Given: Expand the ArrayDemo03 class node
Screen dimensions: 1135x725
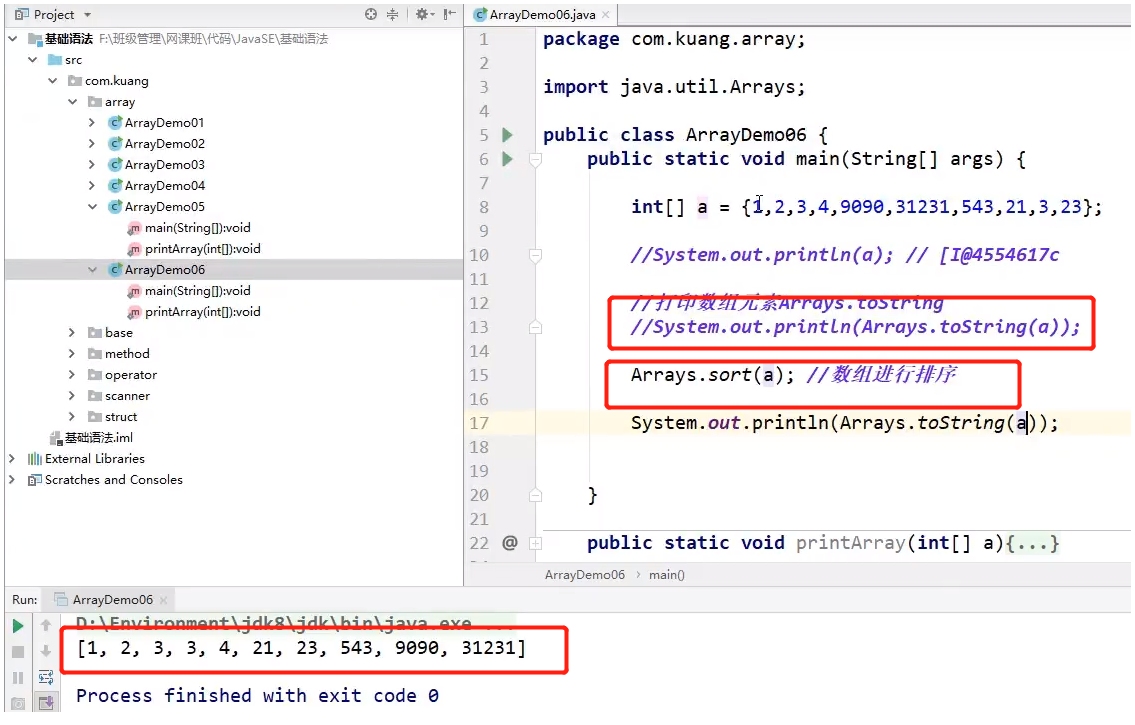Looking at the screenshot, I should point(92,164).
